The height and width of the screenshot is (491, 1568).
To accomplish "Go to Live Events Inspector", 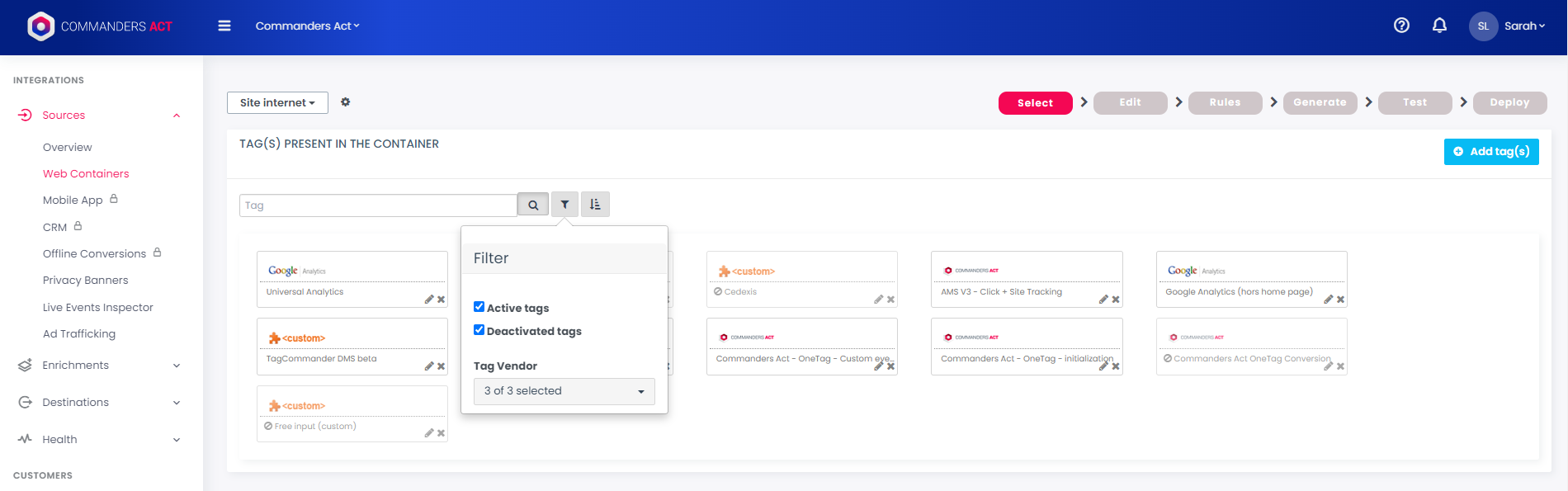I will pyautogui.click(x=98, y=308).
